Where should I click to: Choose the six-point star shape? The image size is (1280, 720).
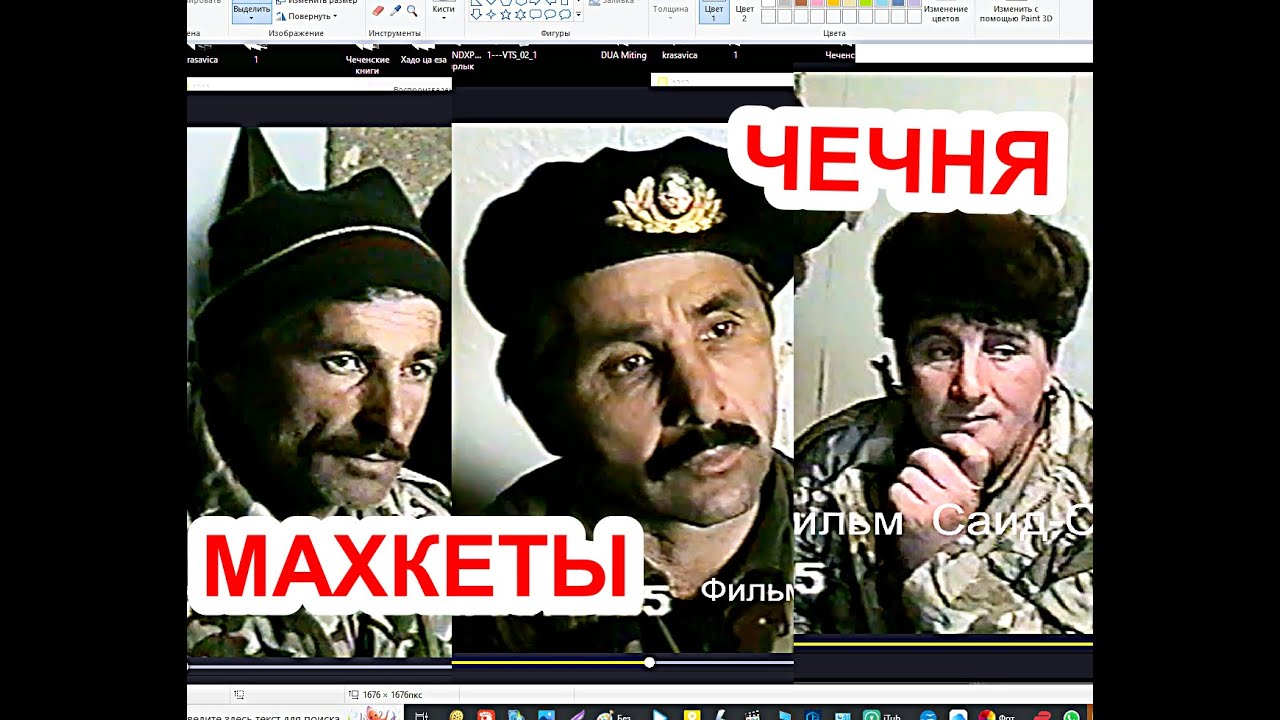point(520,14)
